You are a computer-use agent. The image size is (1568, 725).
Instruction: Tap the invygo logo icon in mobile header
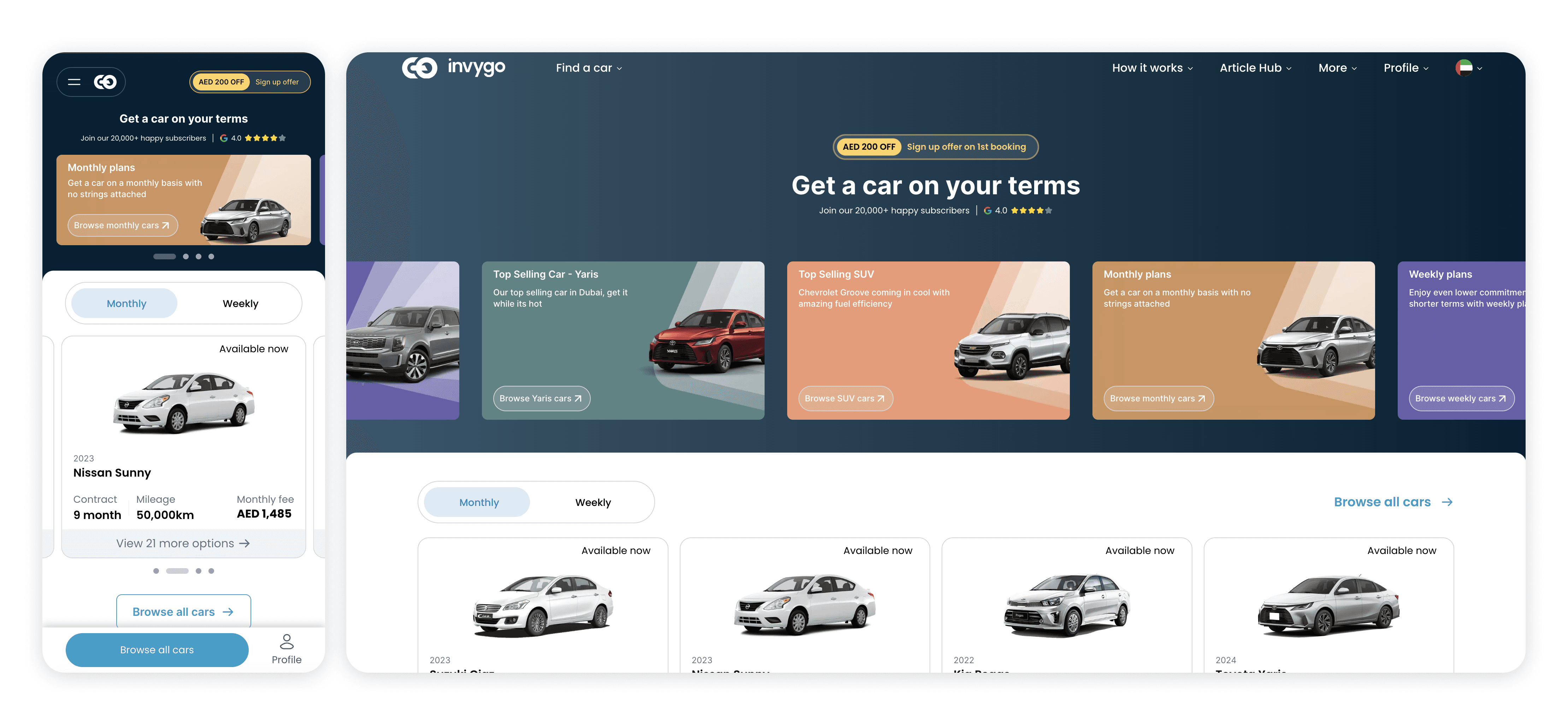105,82
